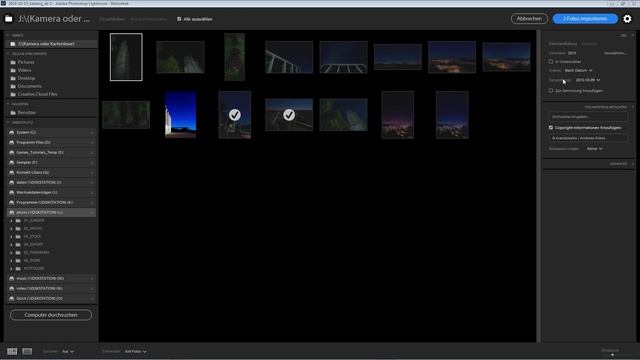Screen dimensions: 640x360
Task: Select J:\(Kamera oder Kartenleser) device entry
Action: [51, 44]
